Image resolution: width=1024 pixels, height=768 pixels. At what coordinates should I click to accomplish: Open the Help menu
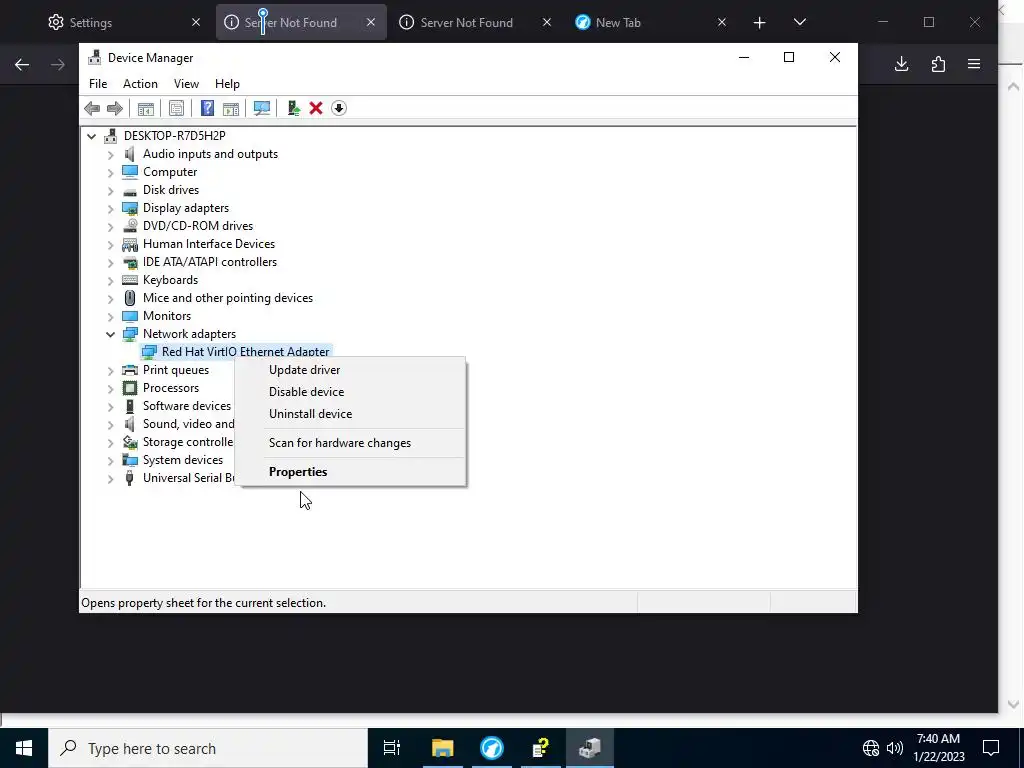[227, 84]
